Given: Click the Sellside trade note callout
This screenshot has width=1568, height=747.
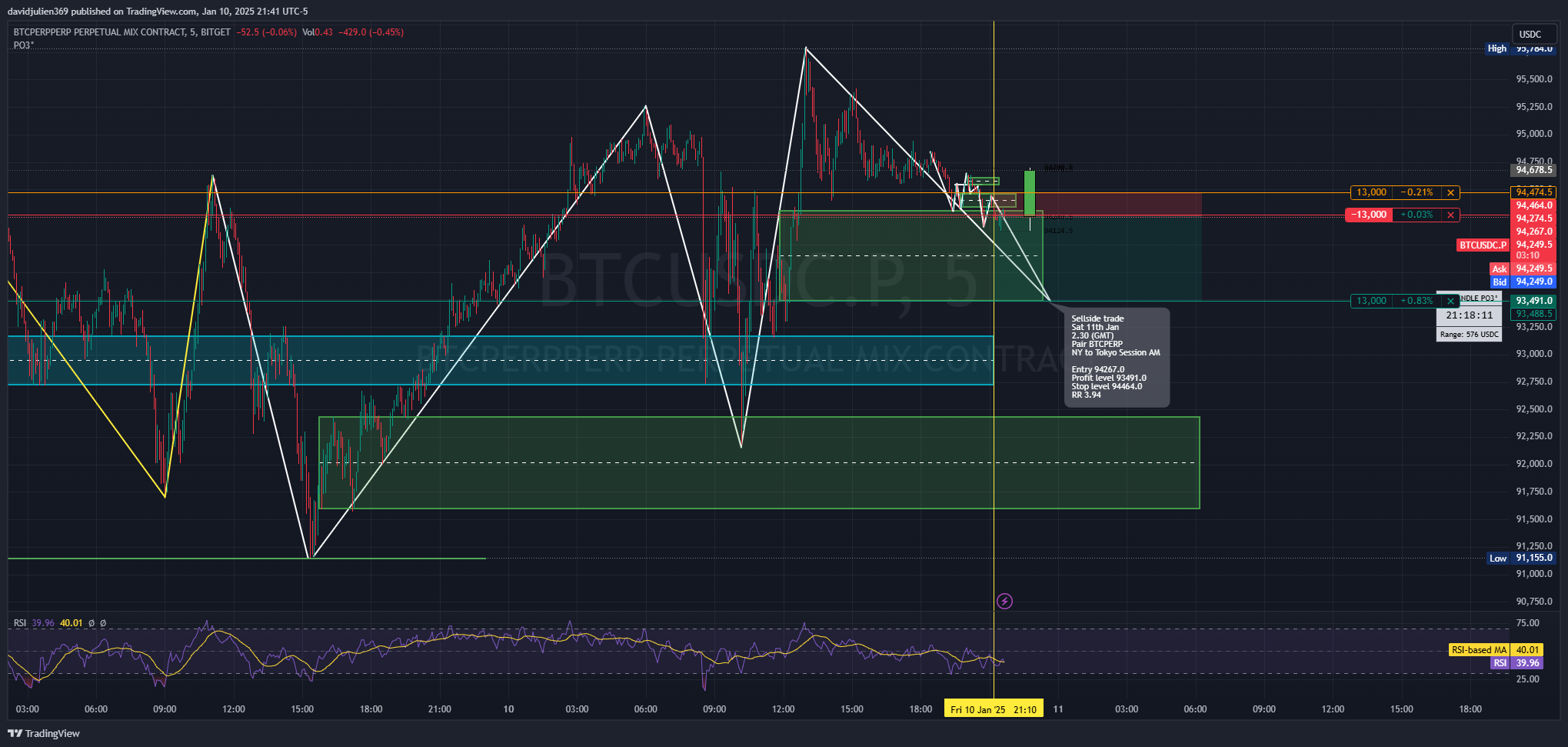Looking at the screenshot, I should click(1117, 357).
